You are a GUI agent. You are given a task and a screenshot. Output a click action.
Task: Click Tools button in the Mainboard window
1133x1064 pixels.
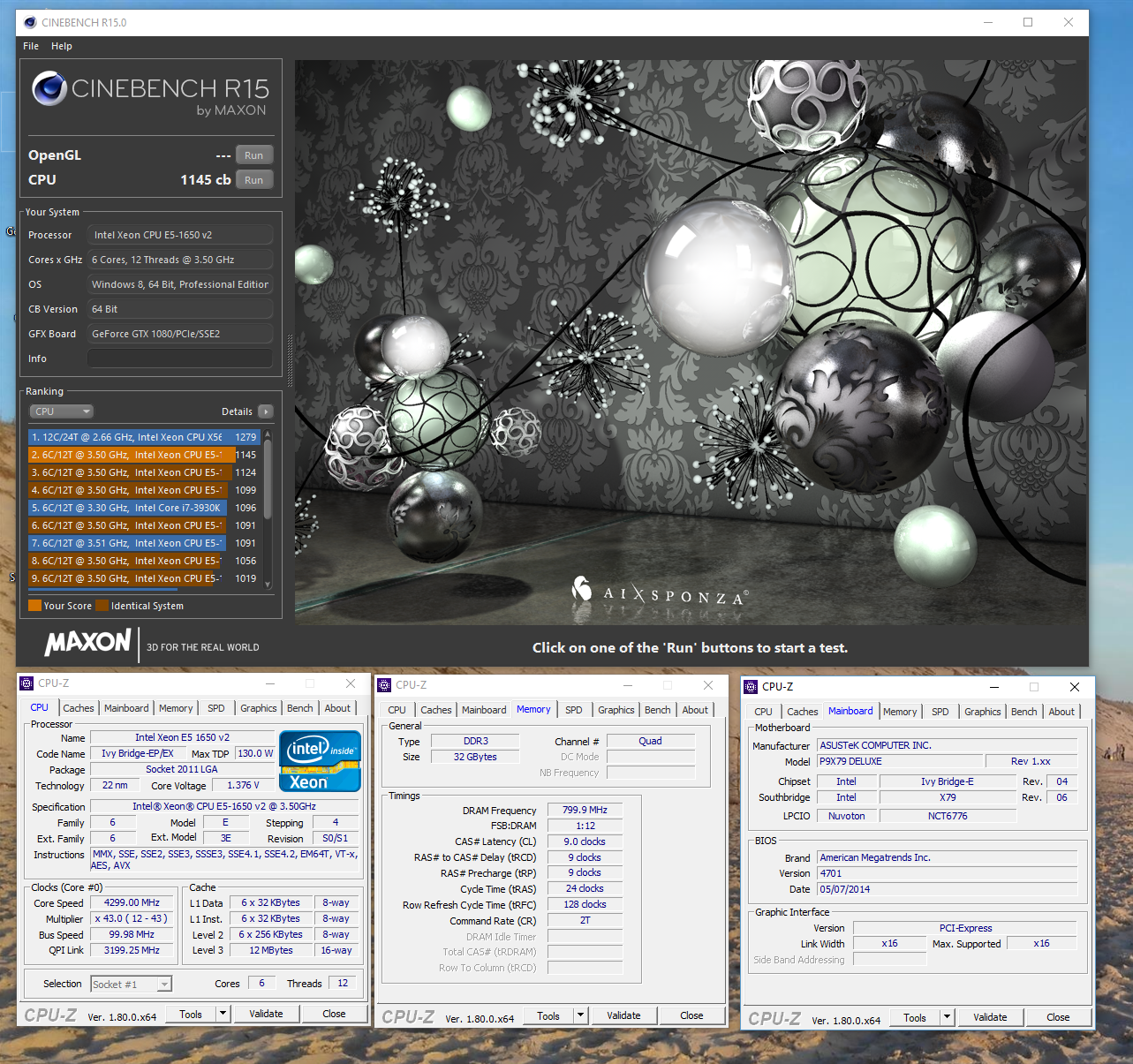(915, 1017)
